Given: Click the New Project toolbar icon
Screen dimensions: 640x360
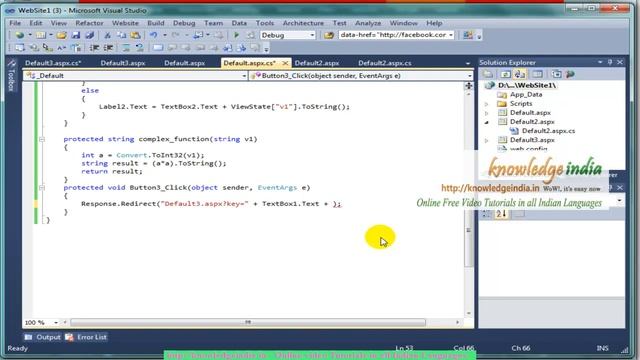Looking at the screenshot, I should coord(19,36).
